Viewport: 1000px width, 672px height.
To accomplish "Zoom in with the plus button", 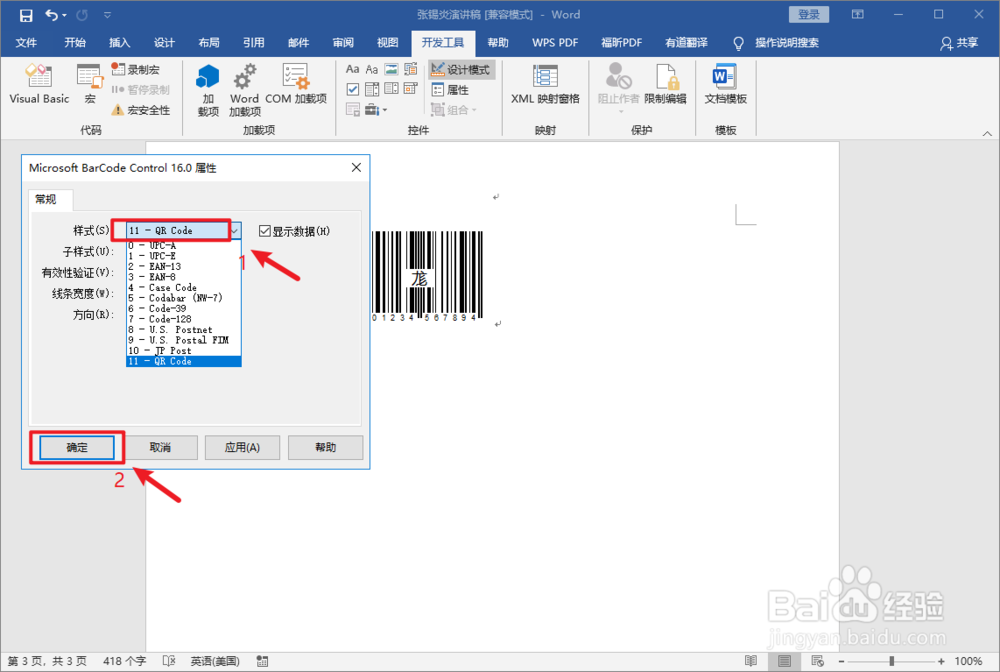I will point(941,661).
